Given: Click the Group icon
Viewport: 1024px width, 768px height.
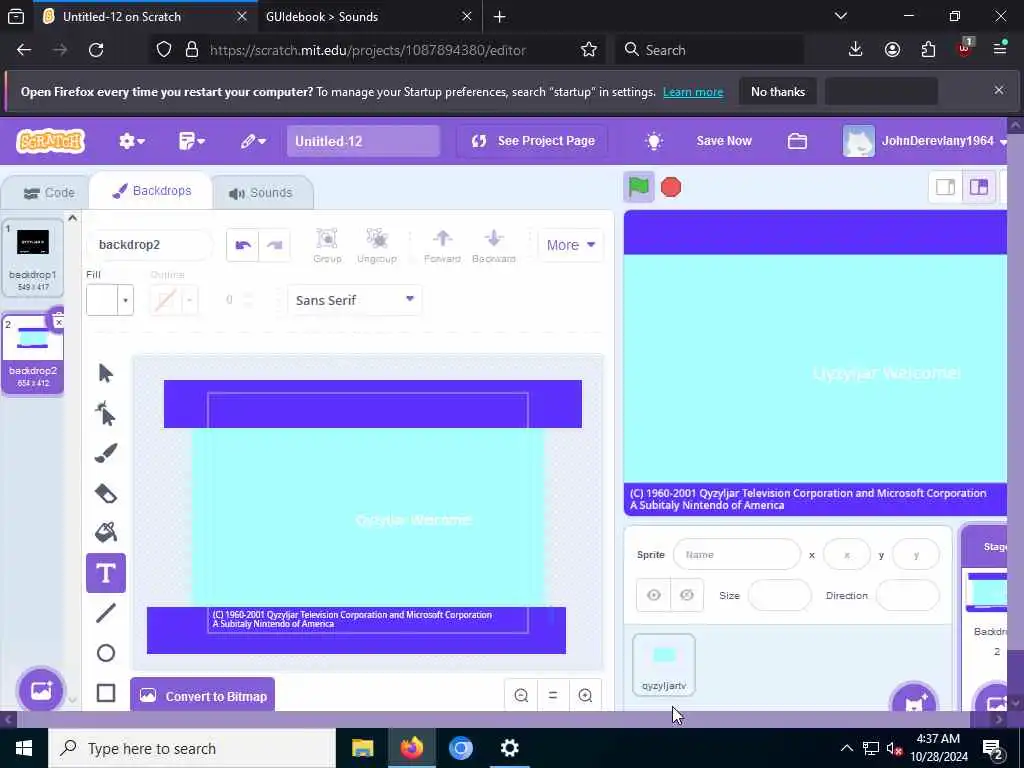Looking at the screenshot, I should 327,246.
